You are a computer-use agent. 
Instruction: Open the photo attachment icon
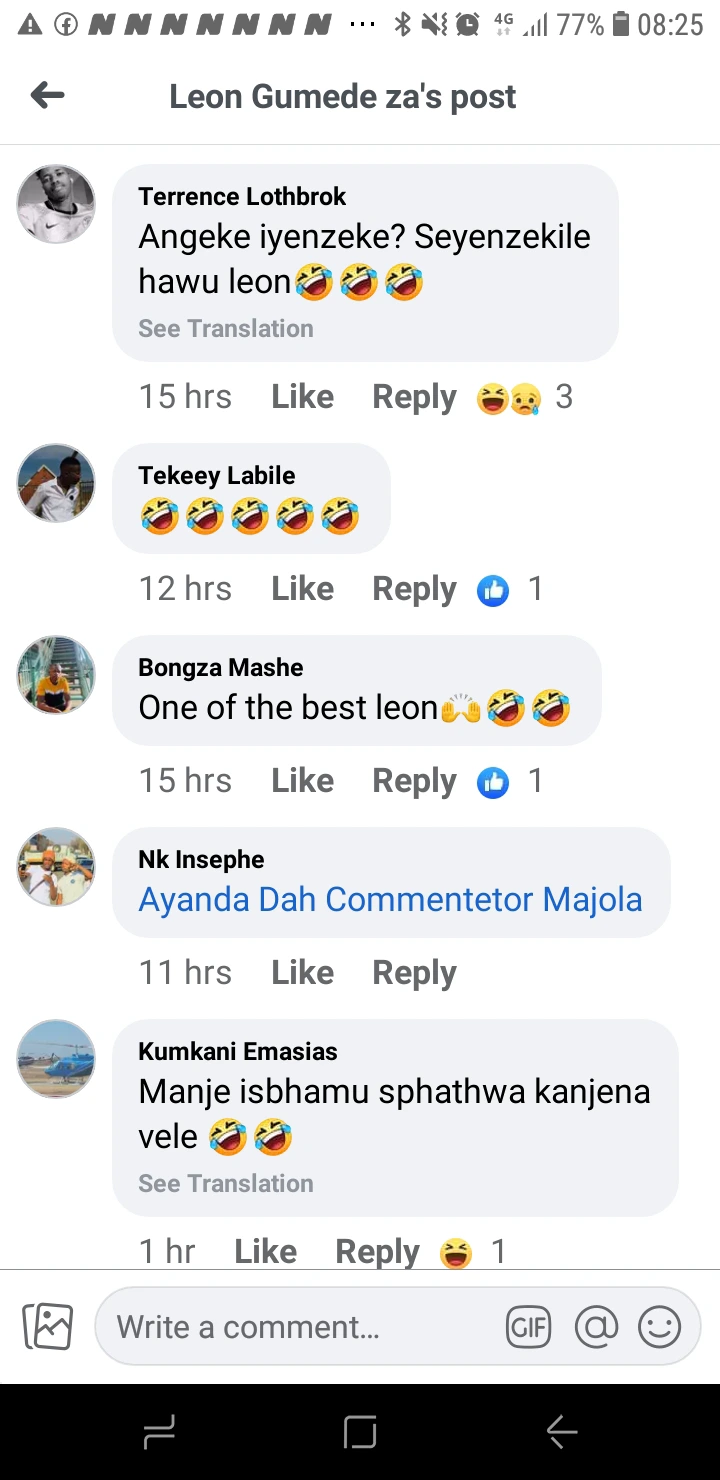48,1327
